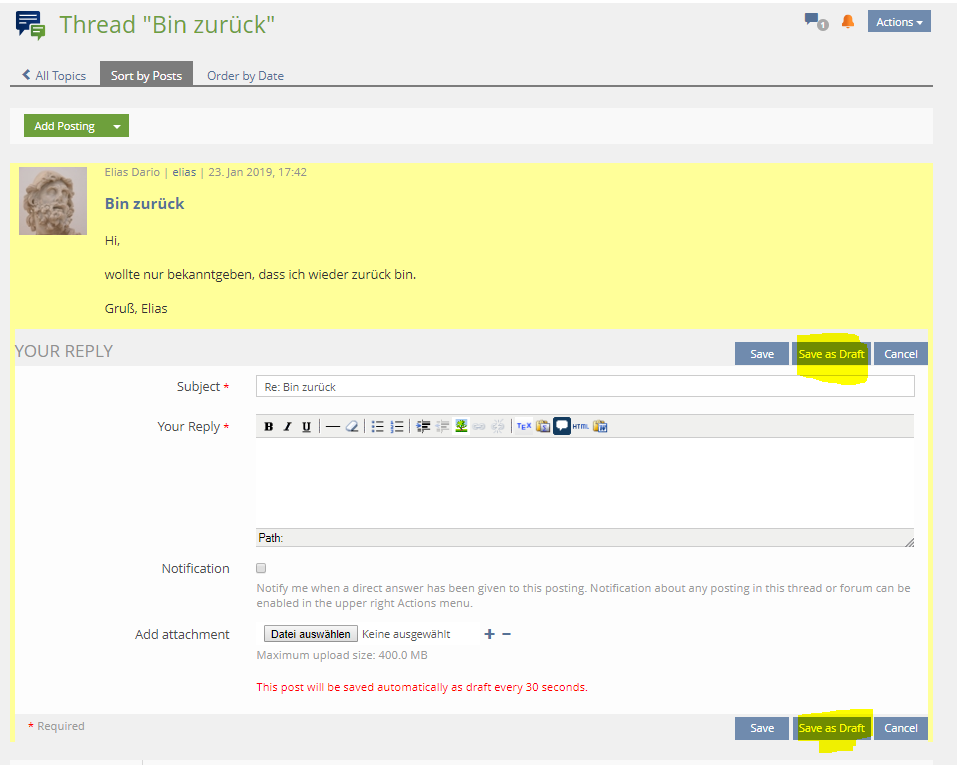Focus the Subject input field
Screen dimensions: 957x765
[585, 386]
